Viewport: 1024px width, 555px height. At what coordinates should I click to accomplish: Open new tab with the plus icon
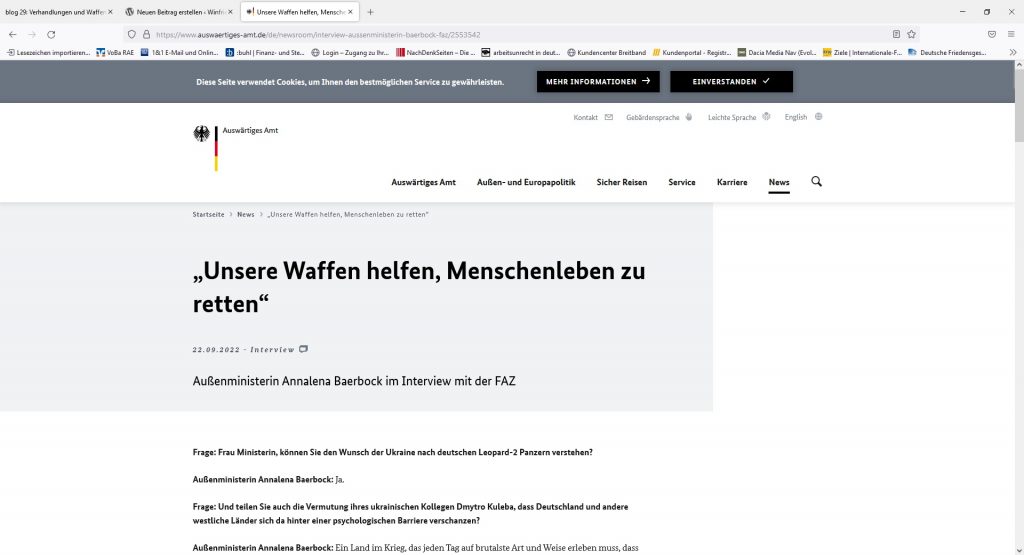(x=371, y=11)
